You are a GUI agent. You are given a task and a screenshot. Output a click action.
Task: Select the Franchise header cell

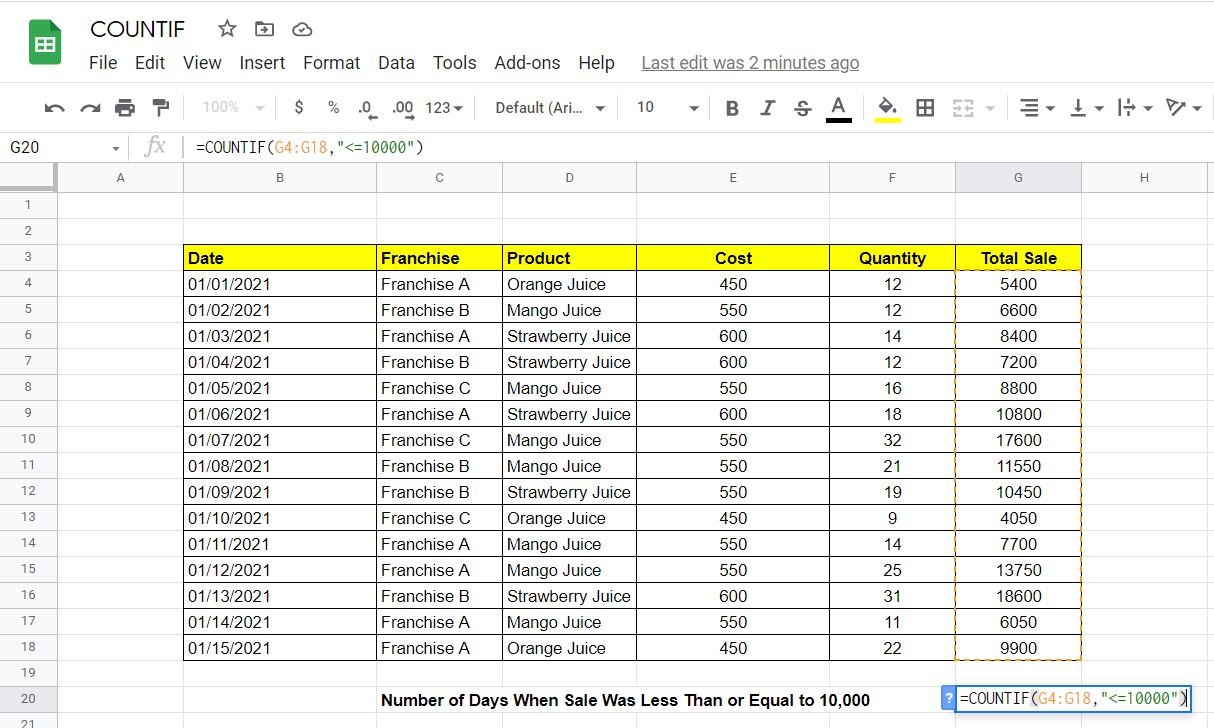click(x=439, y=258)
